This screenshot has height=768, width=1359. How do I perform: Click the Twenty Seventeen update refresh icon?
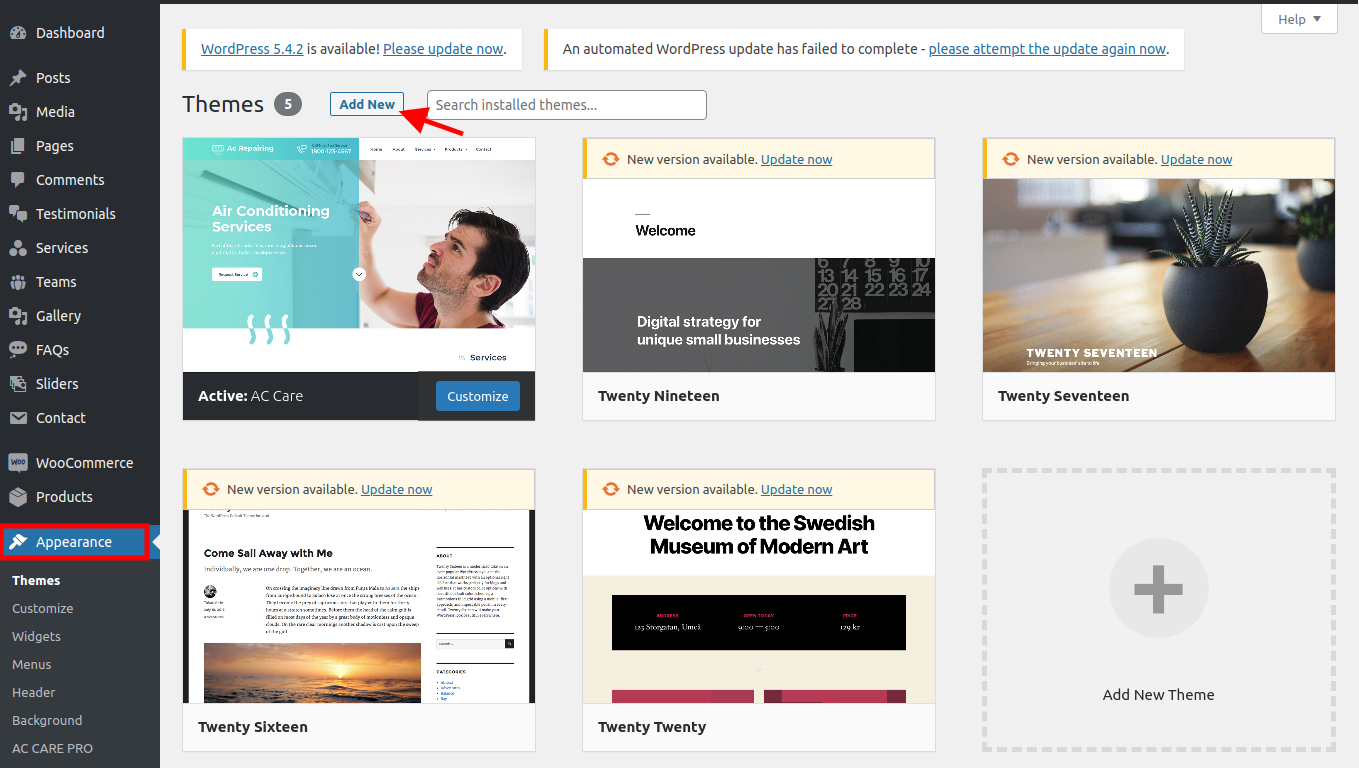point(1011,159)
